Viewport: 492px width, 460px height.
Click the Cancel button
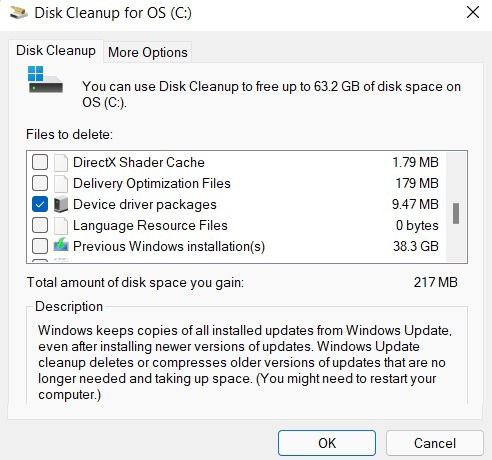pyautogui.click(x=435, y=443)
